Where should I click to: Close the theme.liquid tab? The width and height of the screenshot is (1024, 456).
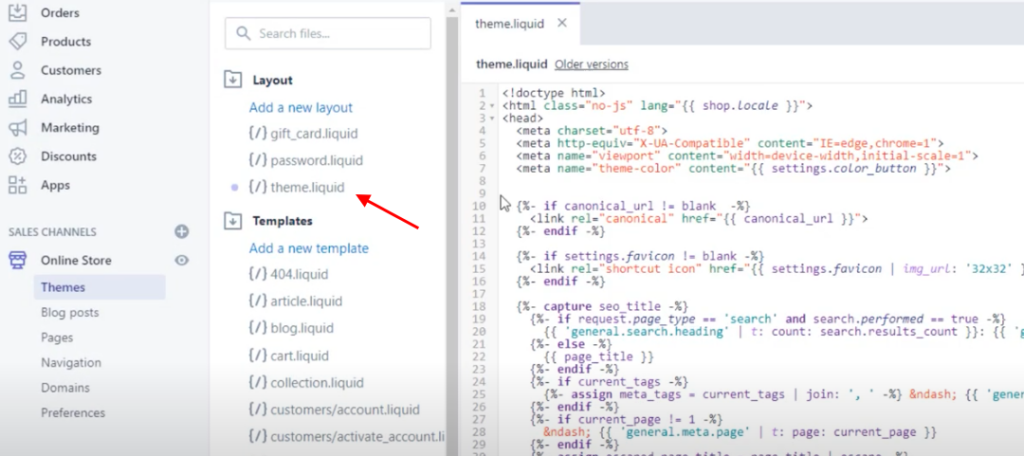562,23
